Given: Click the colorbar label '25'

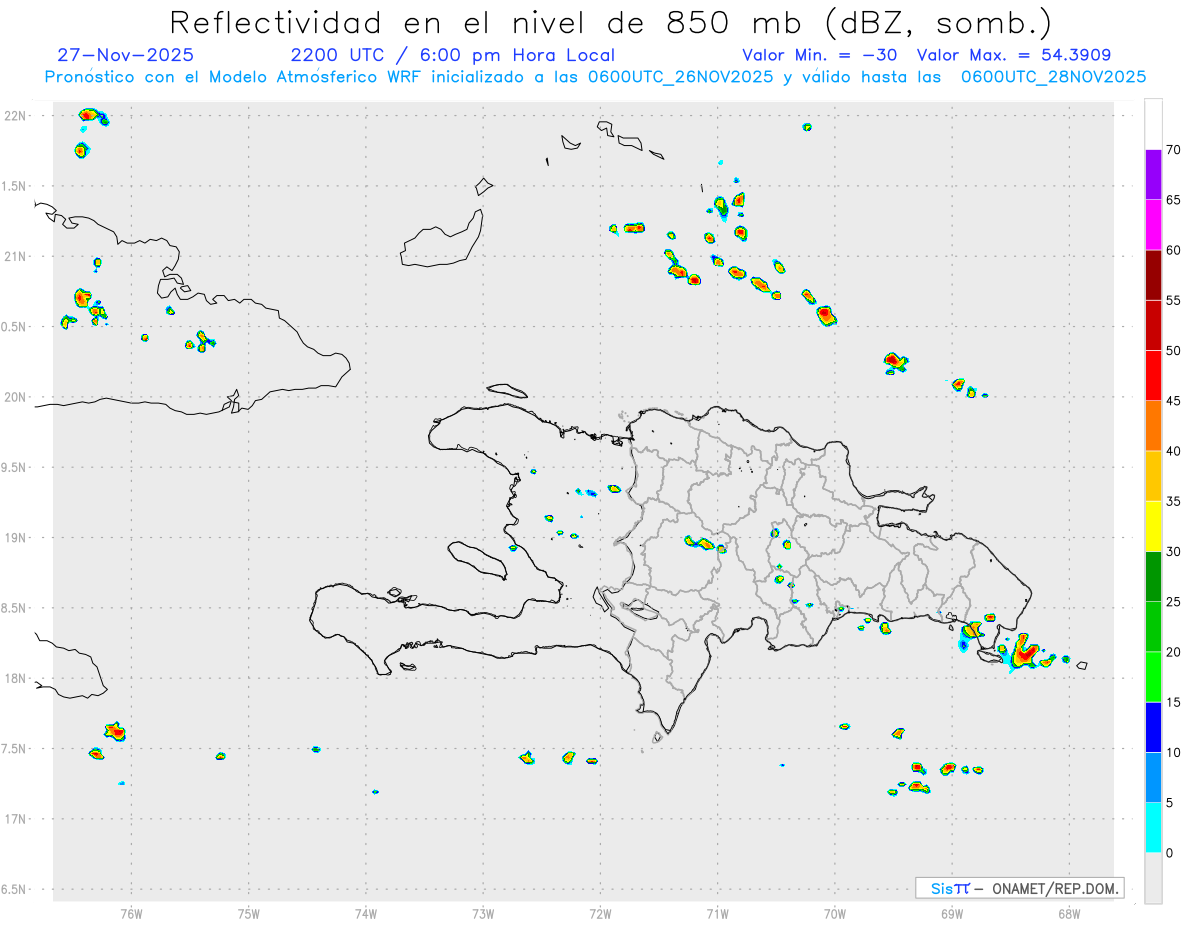Looking at the screenshot, I should [1173, 602].
